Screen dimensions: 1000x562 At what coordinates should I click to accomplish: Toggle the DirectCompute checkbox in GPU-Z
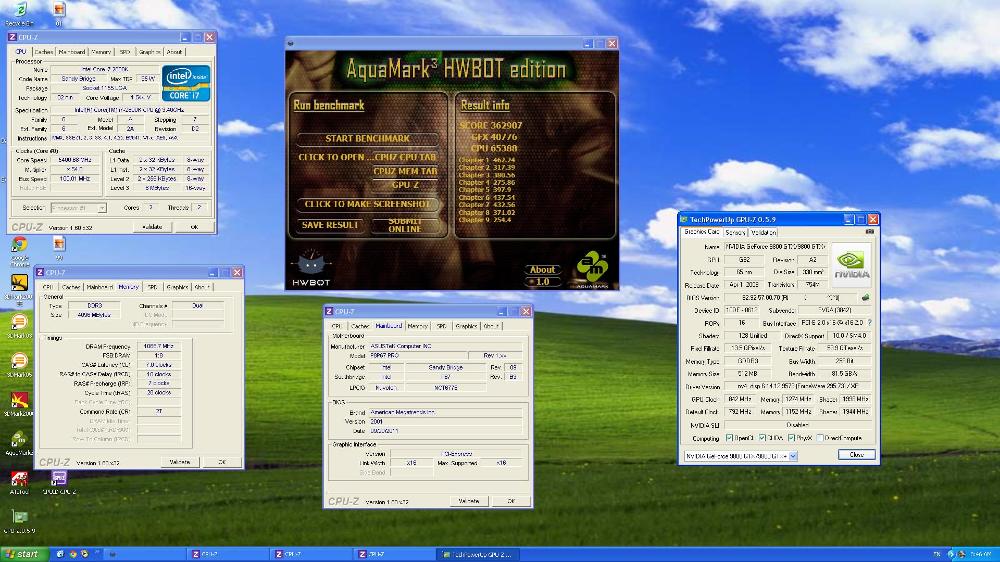pyautogui.click(x=820, y=438)
